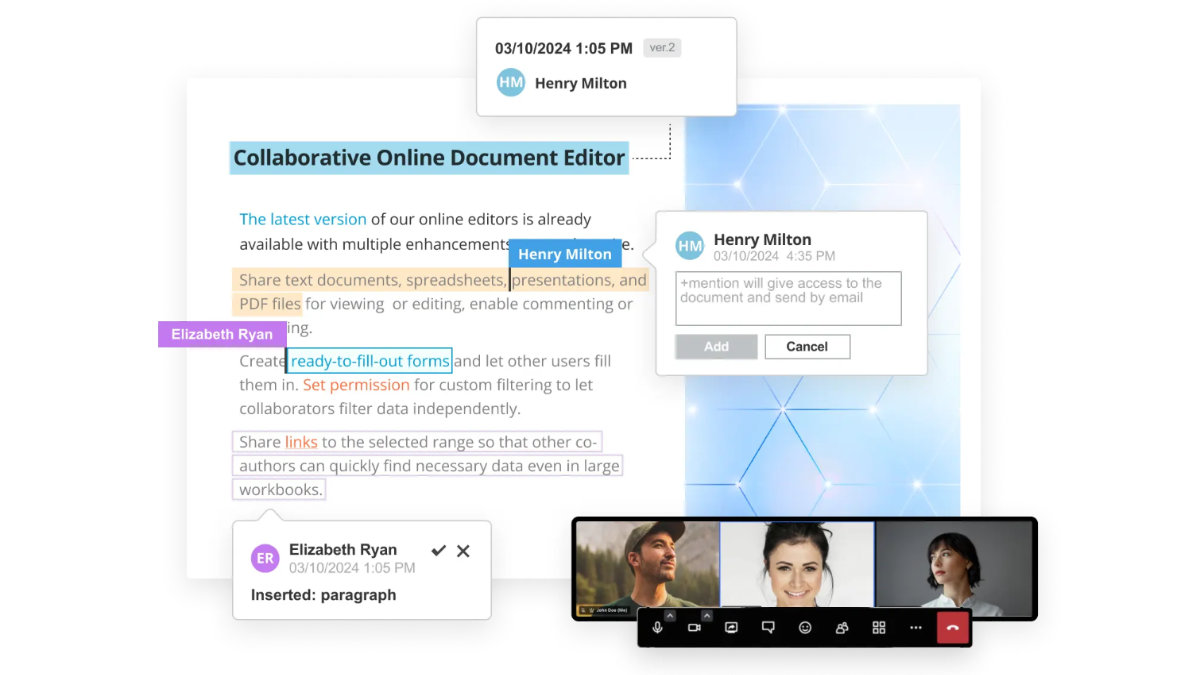Switch to grid view layout
The width and height of the screenshot is (1200, 675).
pyautogui.click(x=880, y=628)
